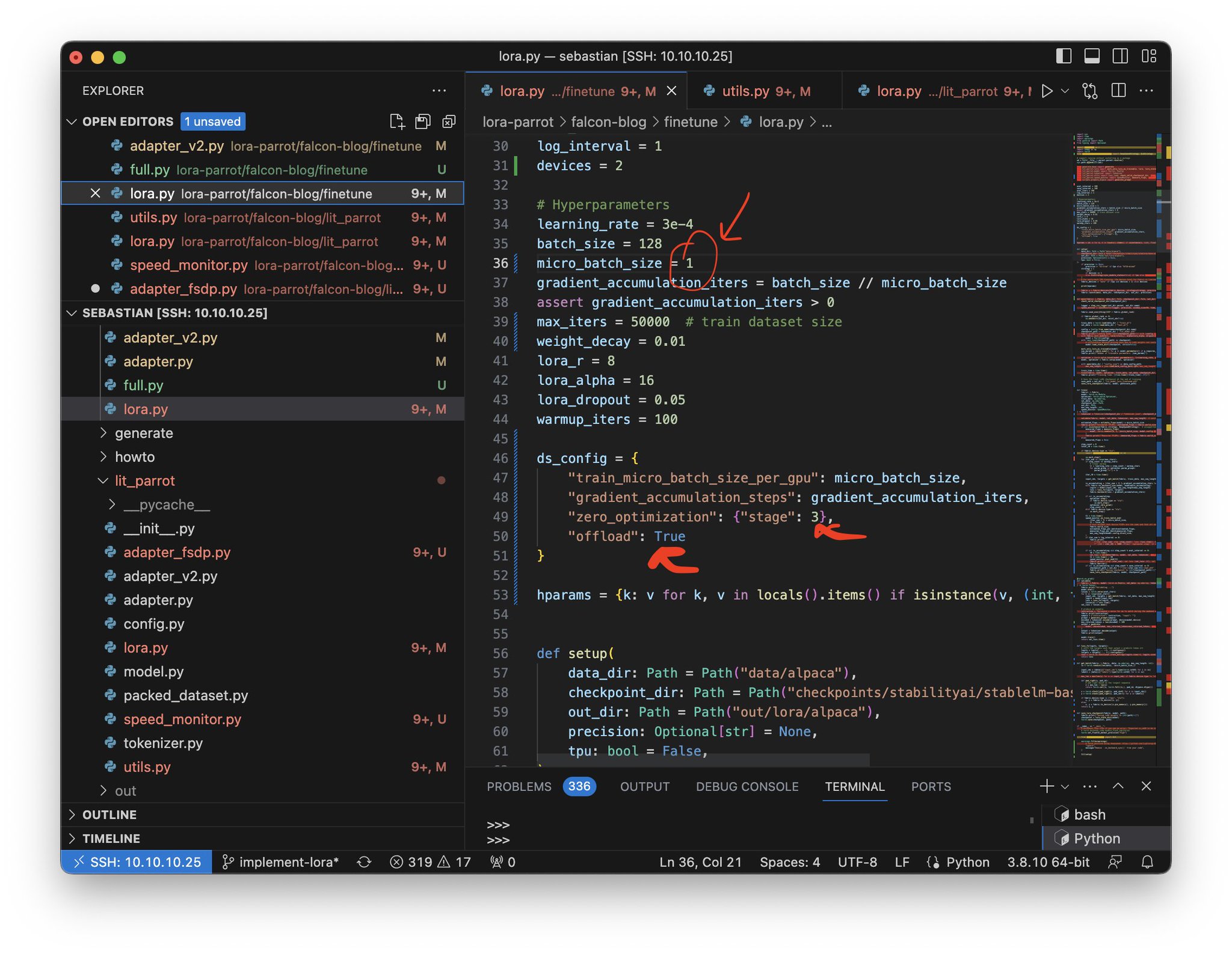Click the Save All icon in Open Editors

pos(423,122)
